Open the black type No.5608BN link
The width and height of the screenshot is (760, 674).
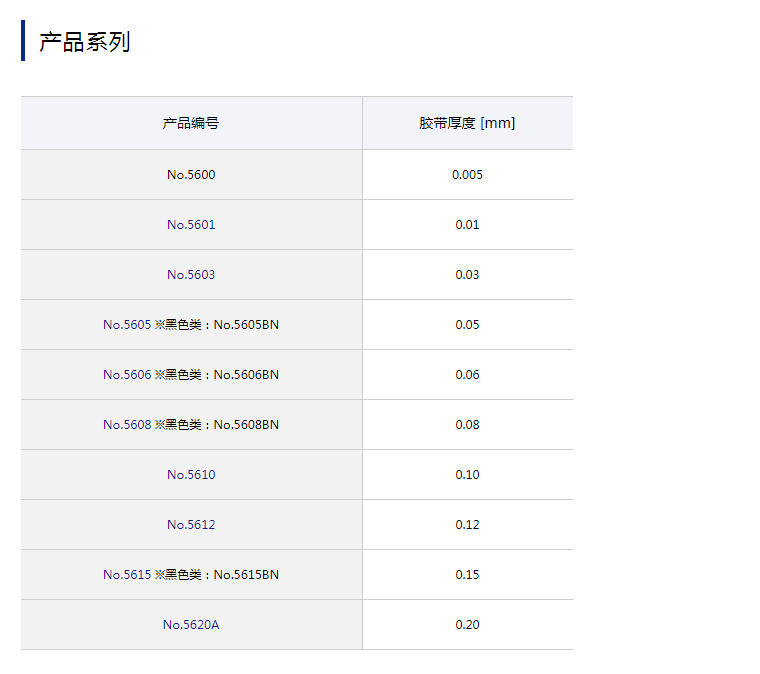coord(246,425)
